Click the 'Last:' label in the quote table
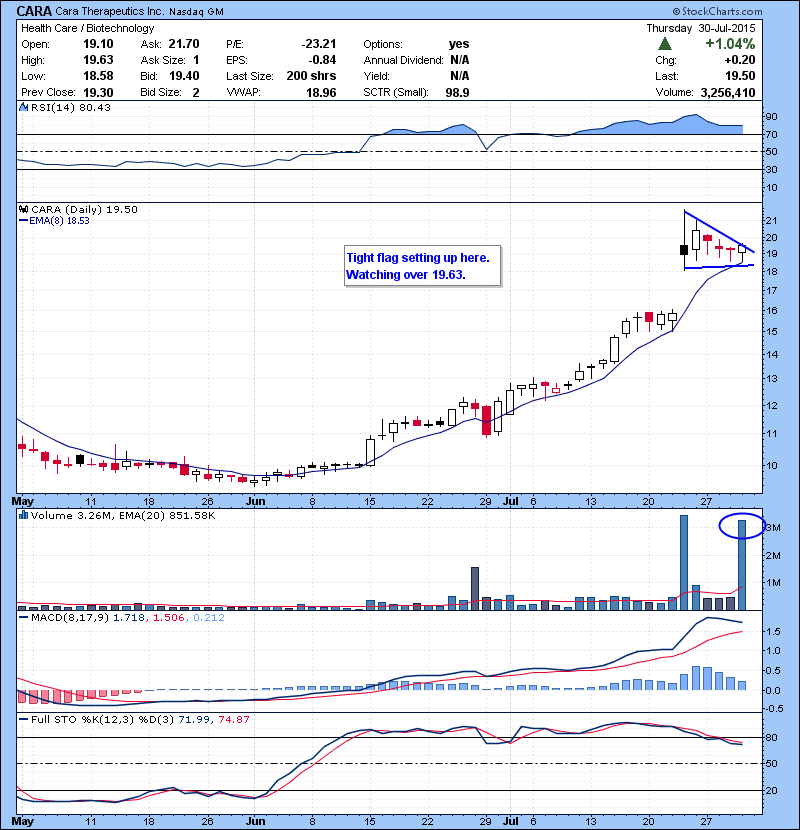Viewport: 800px width, 830px height. 667,76
